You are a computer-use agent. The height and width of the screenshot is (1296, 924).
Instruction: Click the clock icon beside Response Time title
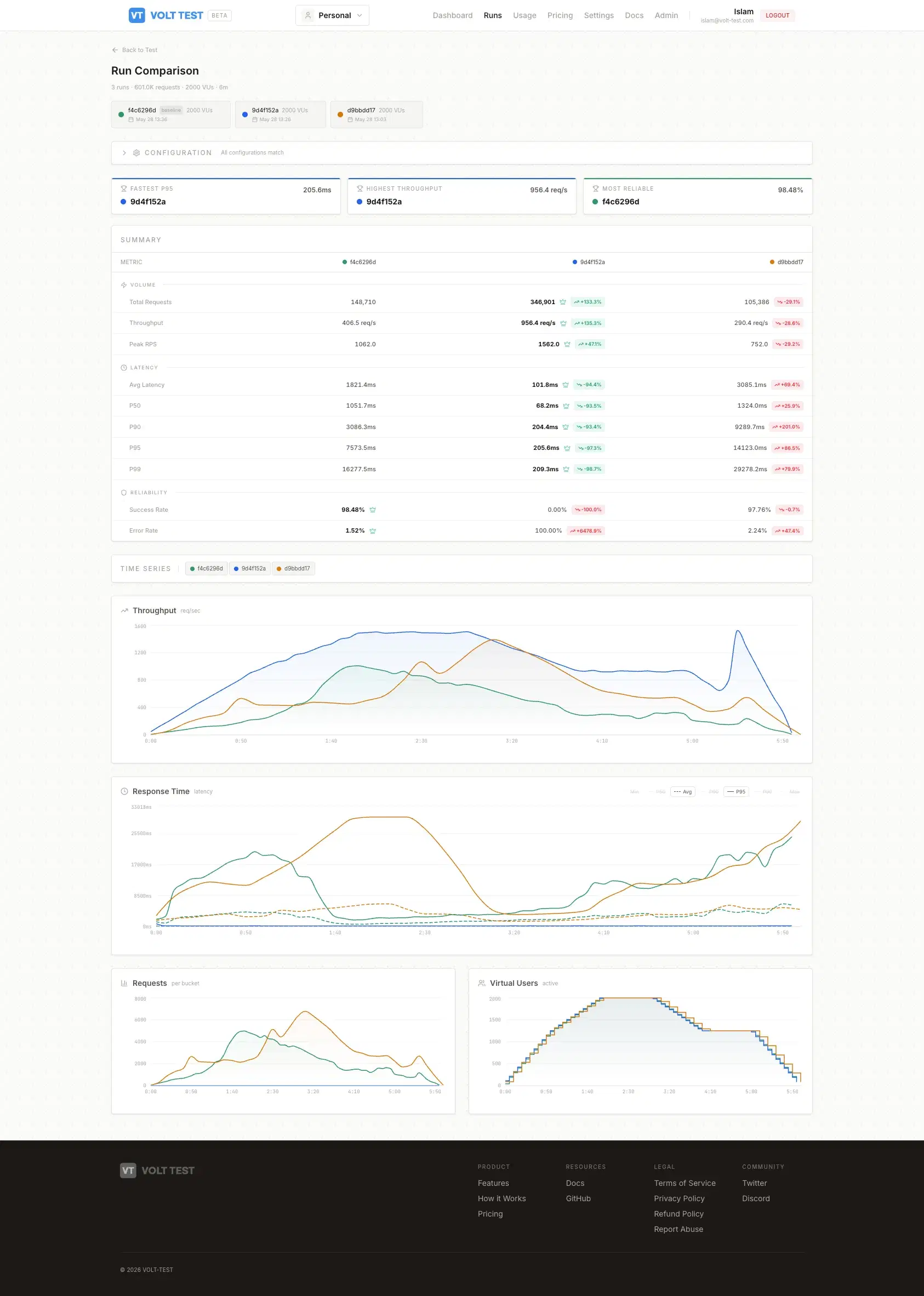click(x=124, y=792)
